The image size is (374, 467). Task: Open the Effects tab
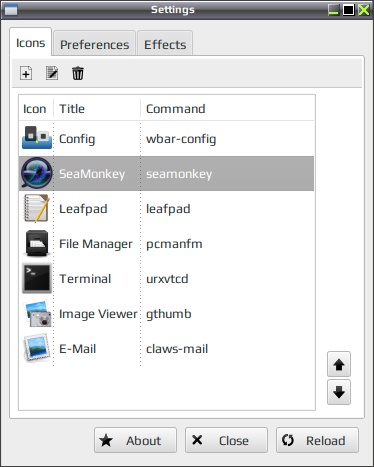[x=165, y=44]
